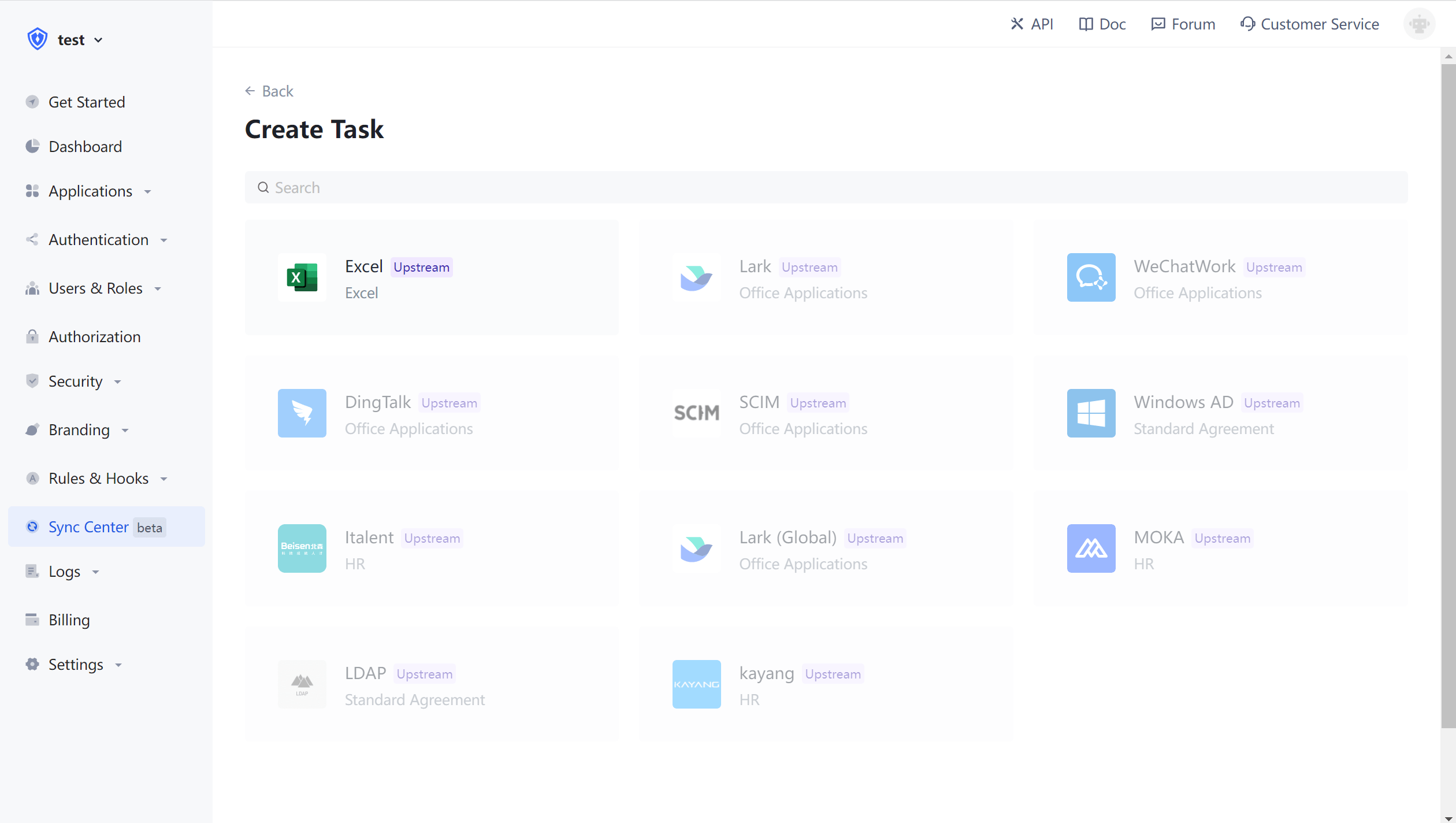Click the Back link

pos(269,91)
